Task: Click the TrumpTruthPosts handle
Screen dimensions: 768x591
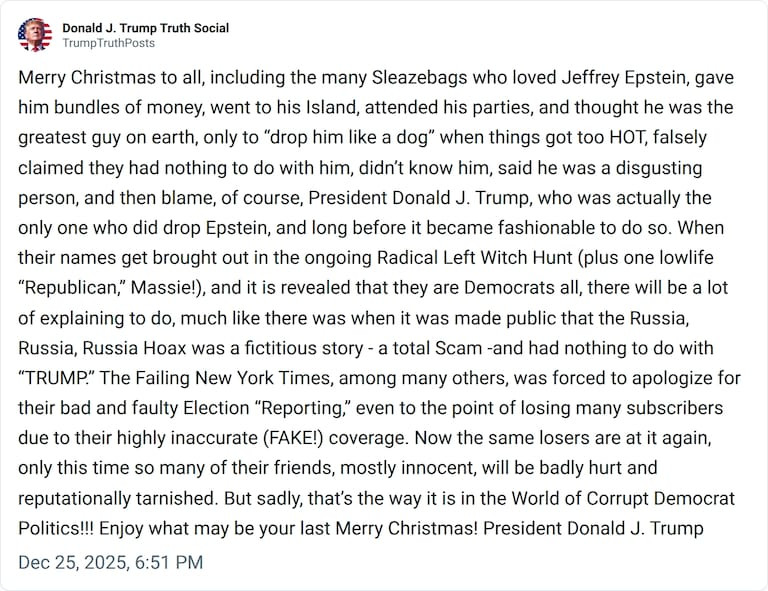Action: (x=108, y=44)
